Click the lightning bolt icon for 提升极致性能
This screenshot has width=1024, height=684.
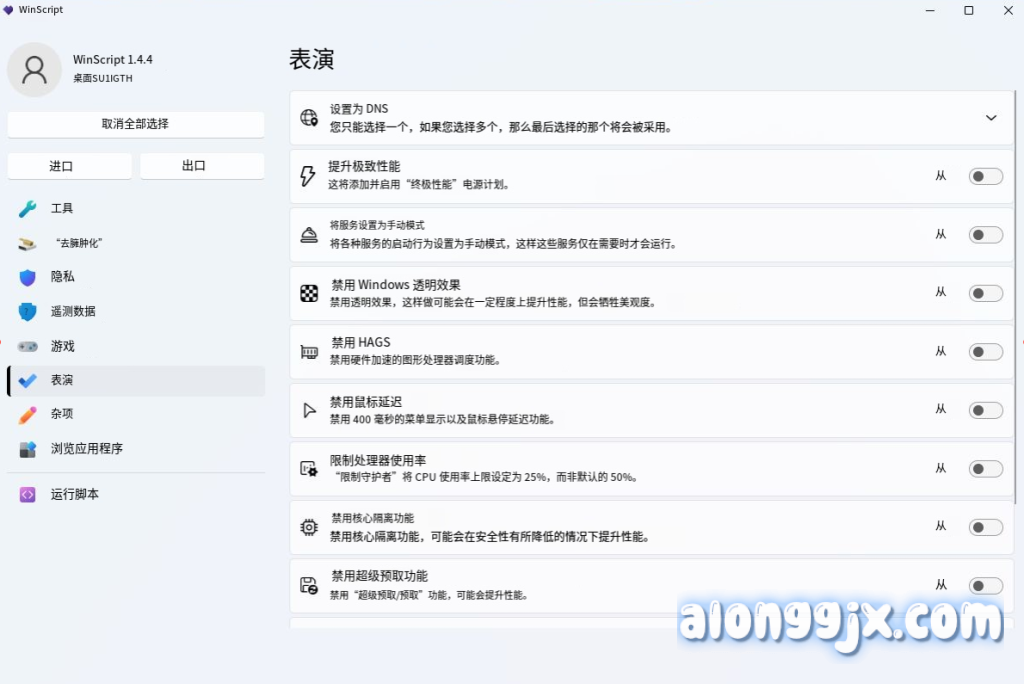coord(308,176)
